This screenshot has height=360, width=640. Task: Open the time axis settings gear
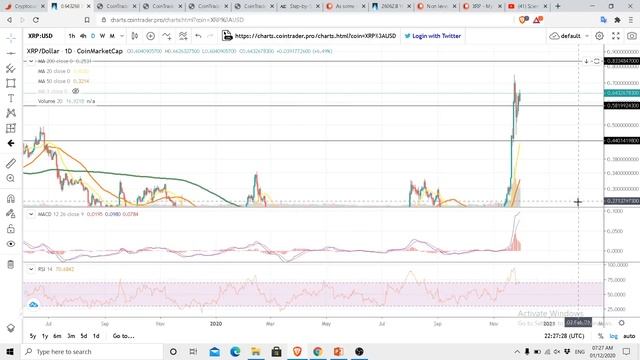click(x=622, y=323)
